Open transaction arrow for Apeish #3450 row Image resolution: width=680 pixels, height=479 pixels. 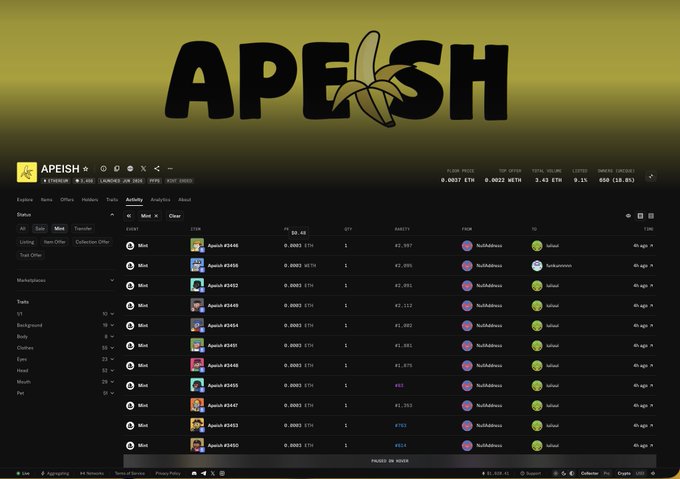pyautogui.click(x=651, y=446)
